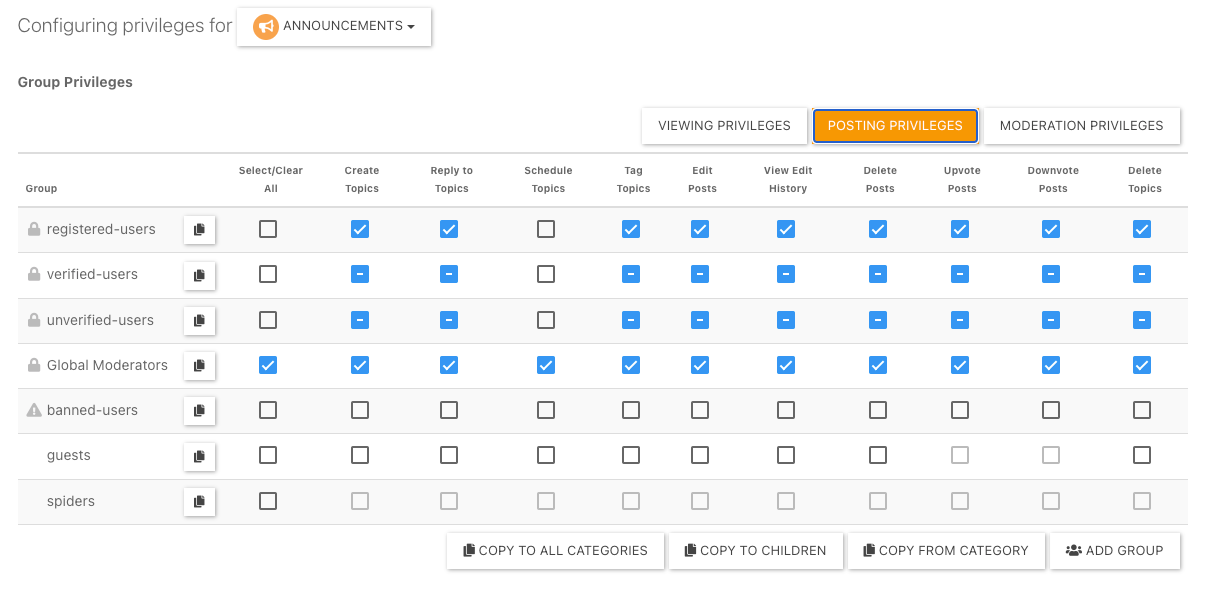The width and height of the screenshot is (1218, 598).
Task: Click copy icon for verified-users row
Action: [x=199, y=275]
